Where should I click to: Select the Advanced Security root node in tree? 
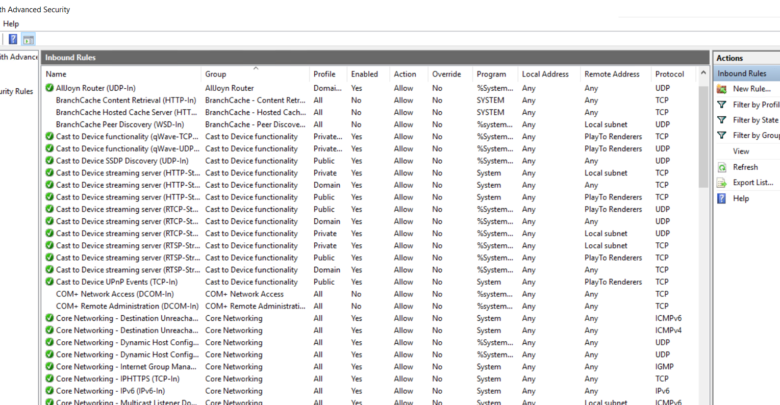click(x=18, y=57)
